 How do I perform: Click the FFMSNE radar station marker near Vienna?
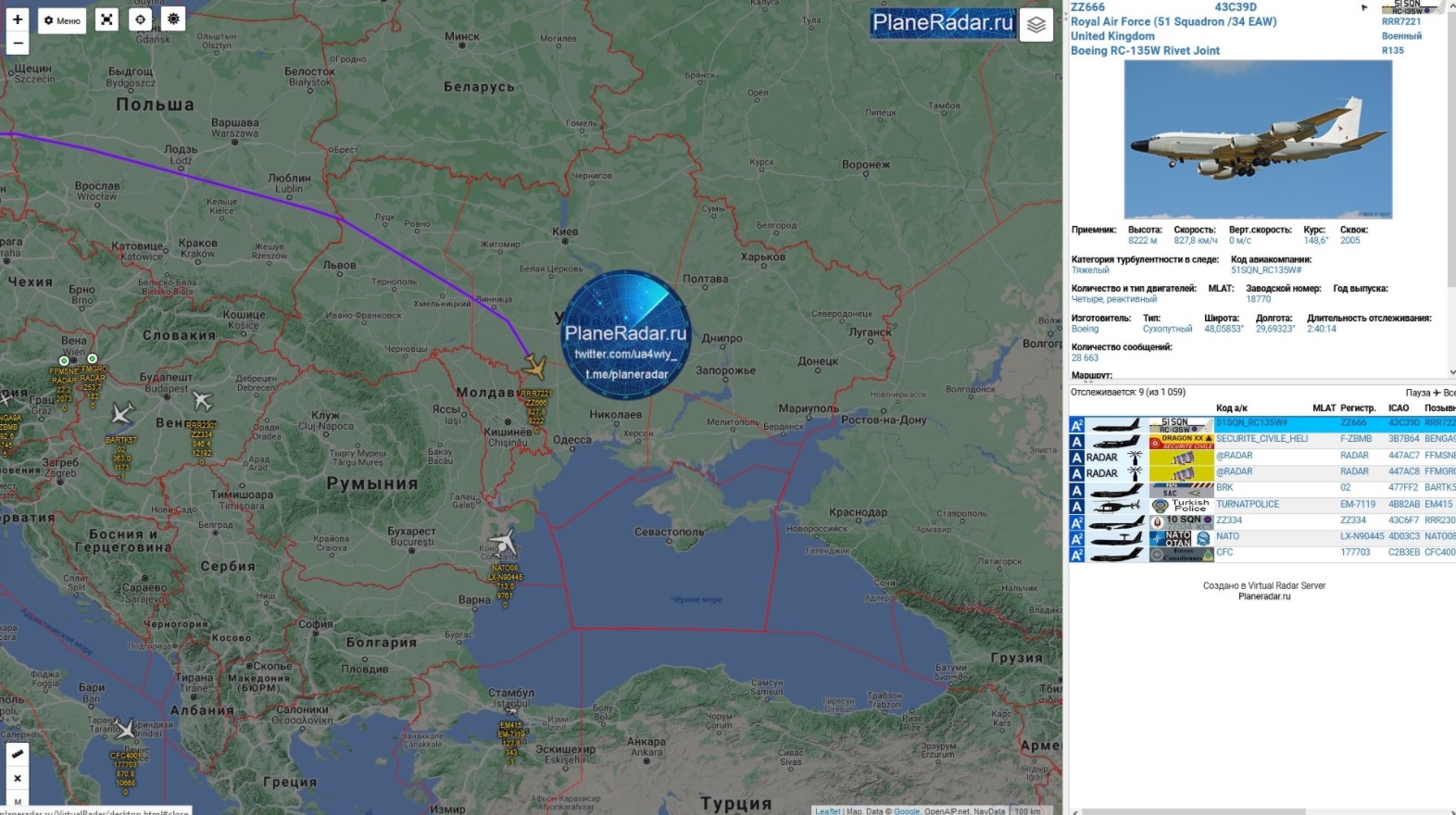pyautogui.click(x=64, y=360)
